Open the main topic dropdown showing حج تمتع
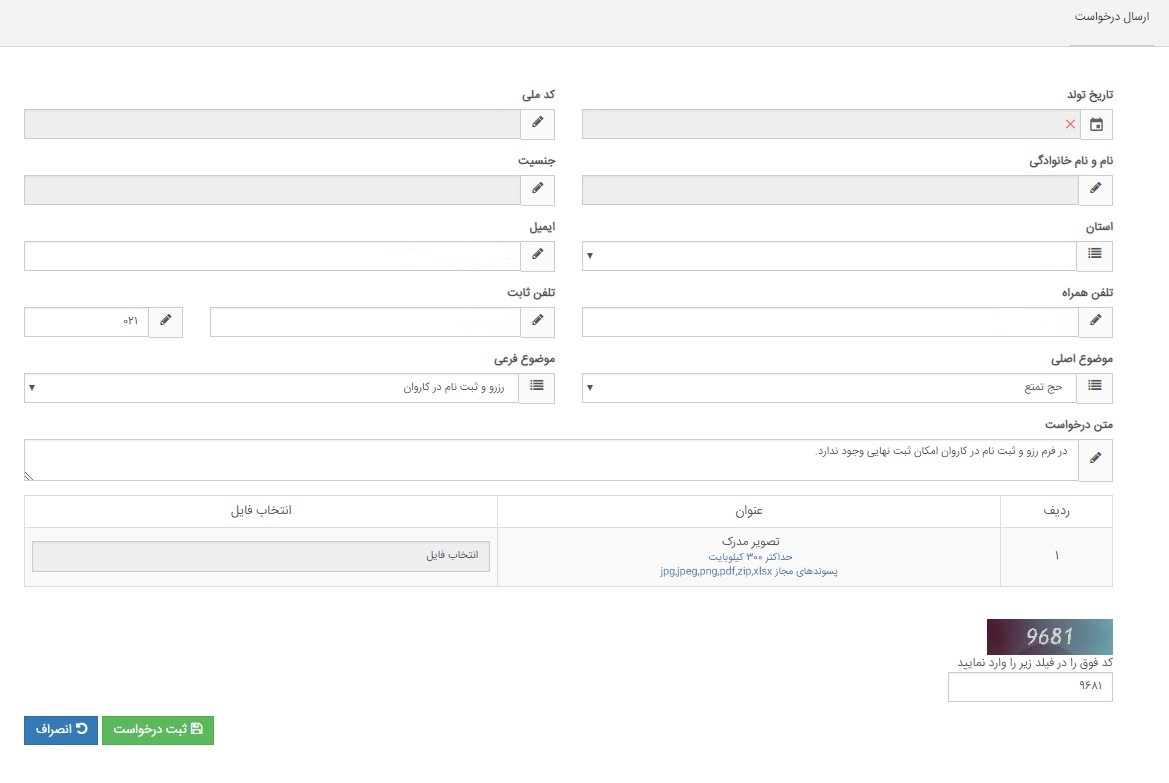This screenshot has height=783, width=1169. point(830,387)
